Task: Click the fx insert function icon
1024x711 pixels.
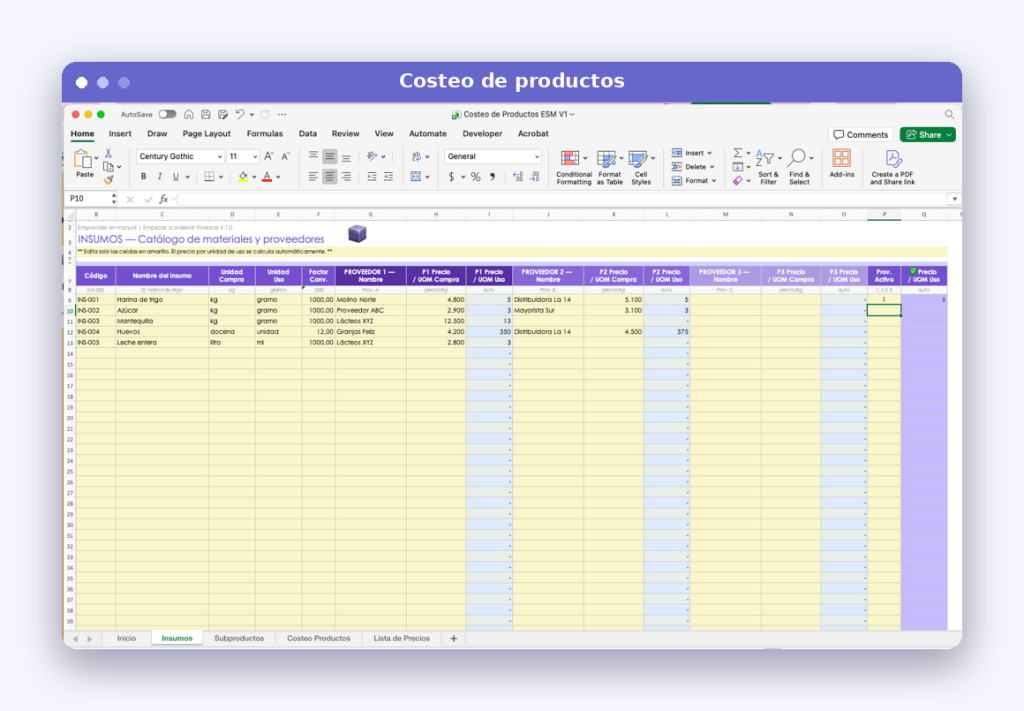Action: click(164, 199)
